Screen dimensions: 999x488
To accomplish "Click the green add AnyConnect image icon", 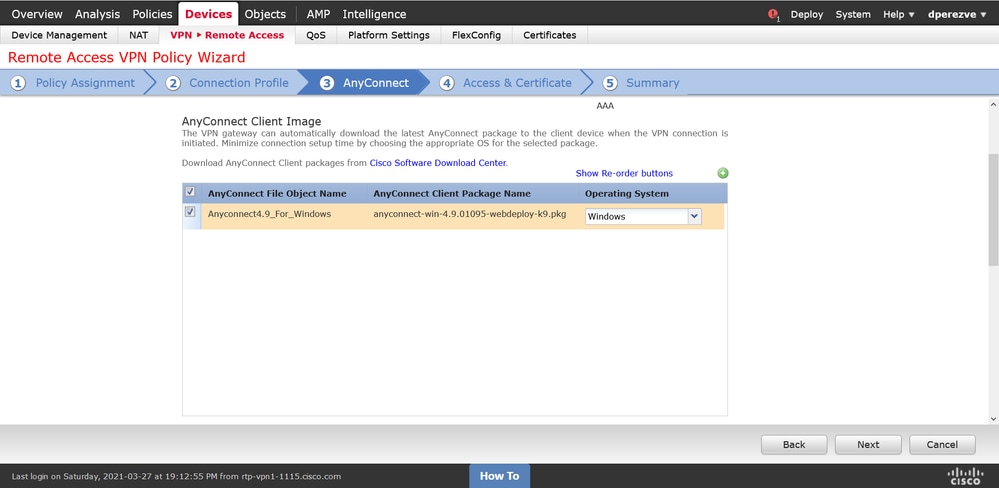I will tap(722, 173).
